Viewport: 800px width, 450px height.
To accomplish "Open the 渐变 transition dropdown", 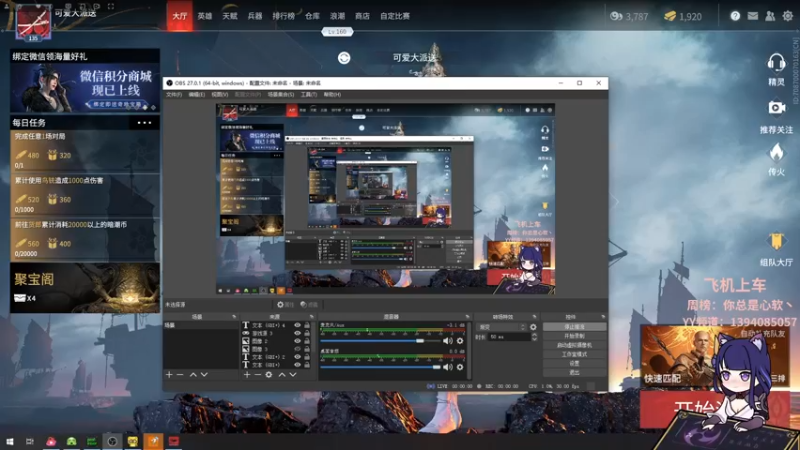I will click(502, 327).
